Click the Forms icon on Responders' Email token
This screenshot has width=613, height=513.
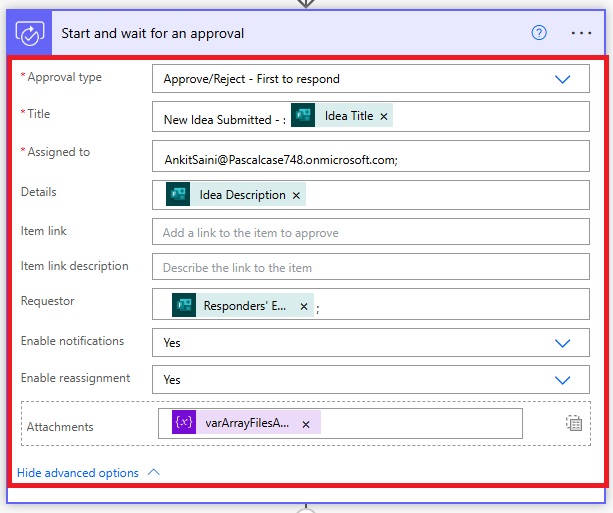[183, 306]
